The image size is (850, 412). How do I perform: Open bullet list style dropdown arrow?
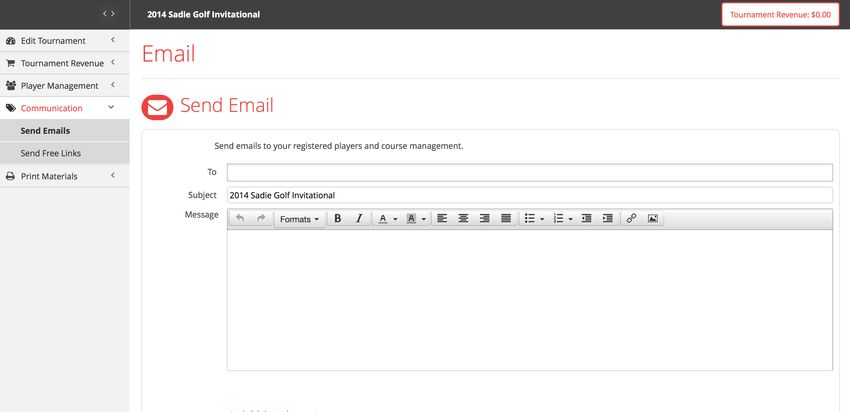[x=542, y=219]
